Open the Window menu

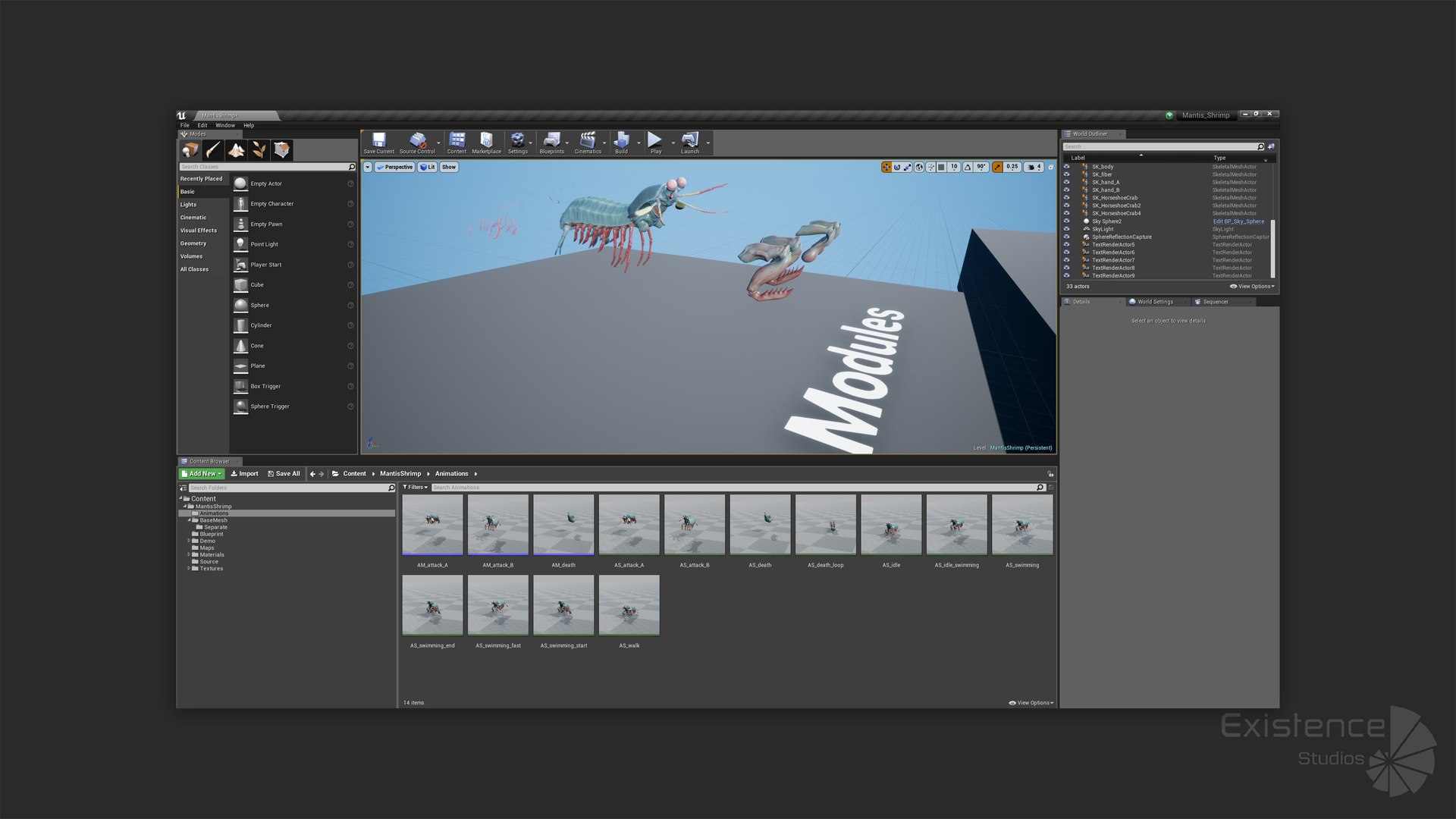(225, 125)
